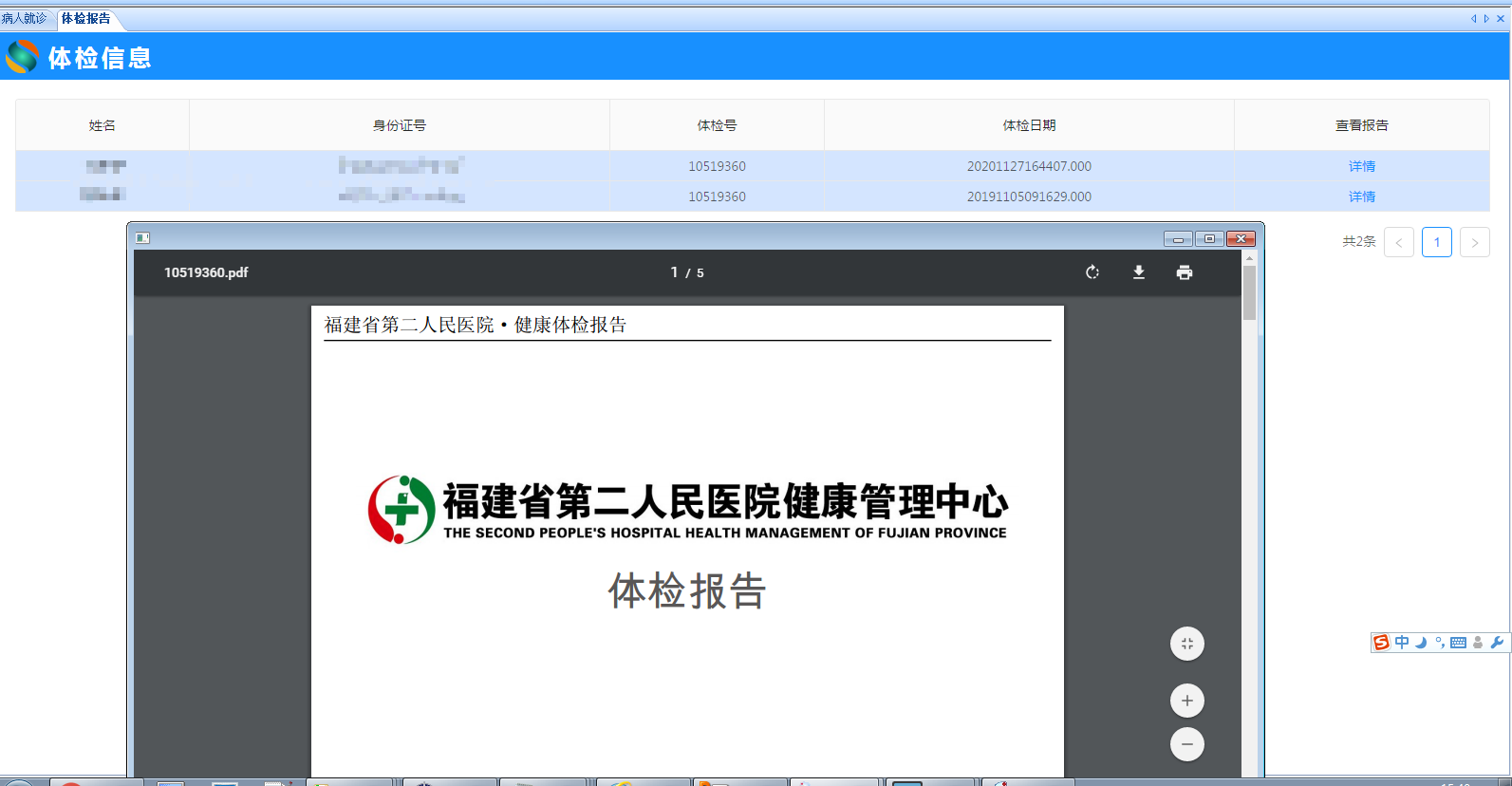This screenshot has width=1512, height=786.
Task: Click the 体检信息 globe logo
Action: tap(22, 57)
